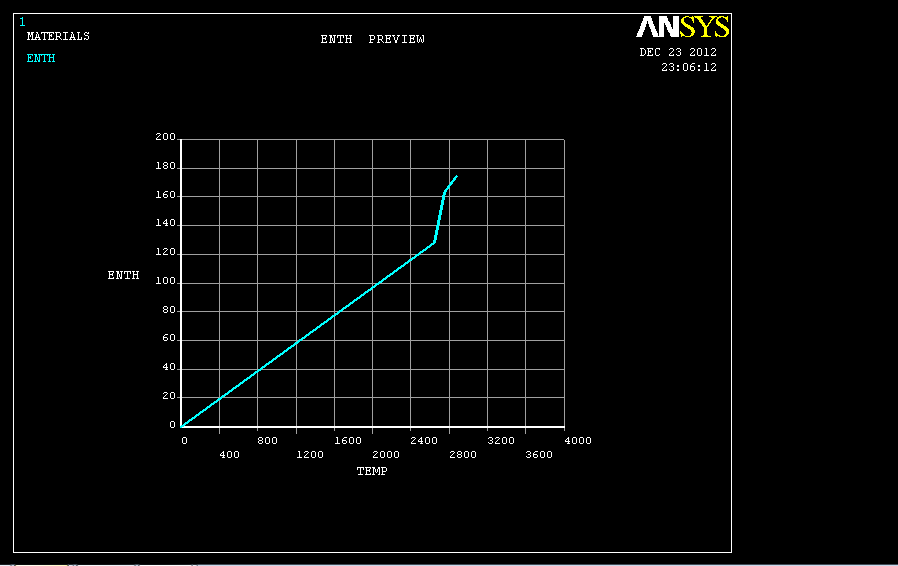
Task: Click the 1200 tick label on TEMP axis
Action: tap(310, 454)
